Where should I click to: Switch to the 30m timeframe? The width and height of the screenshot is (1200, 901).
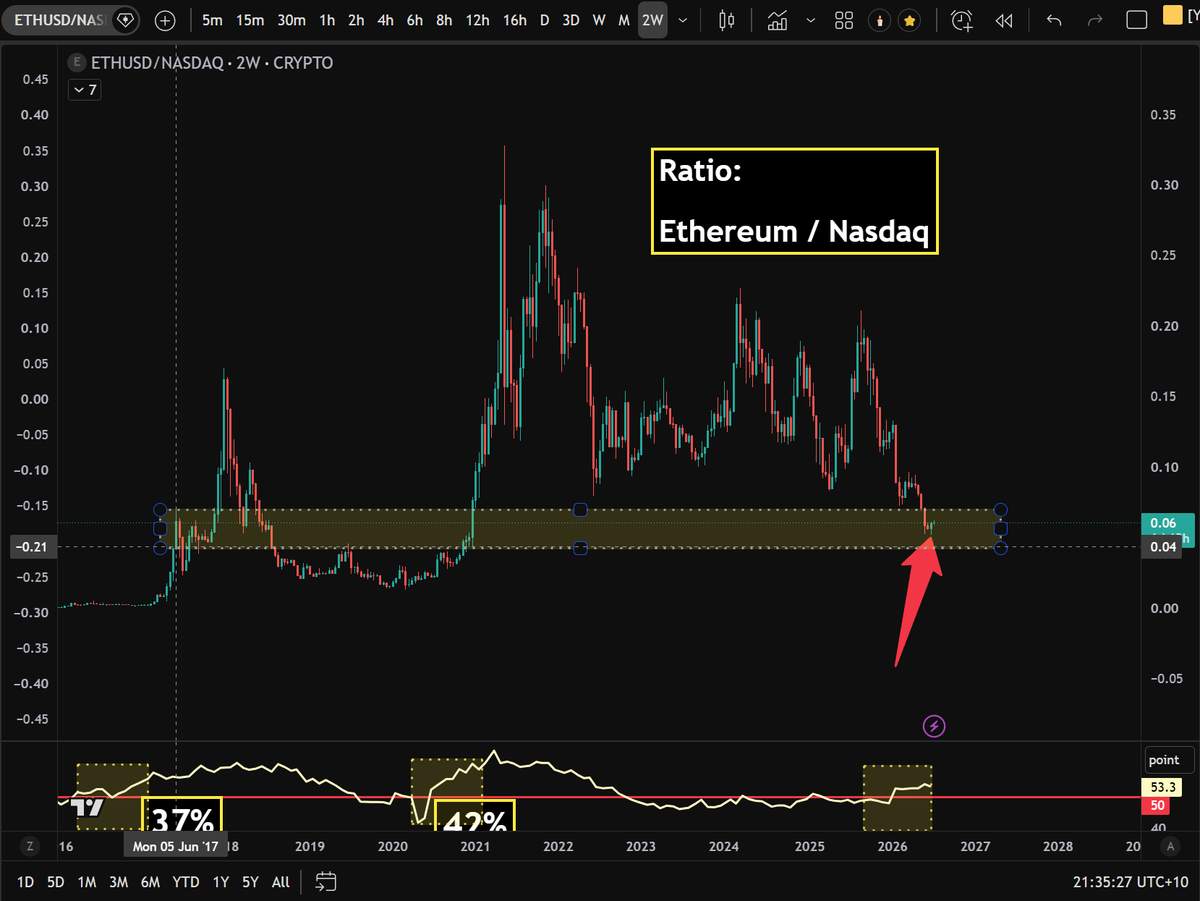291,20
